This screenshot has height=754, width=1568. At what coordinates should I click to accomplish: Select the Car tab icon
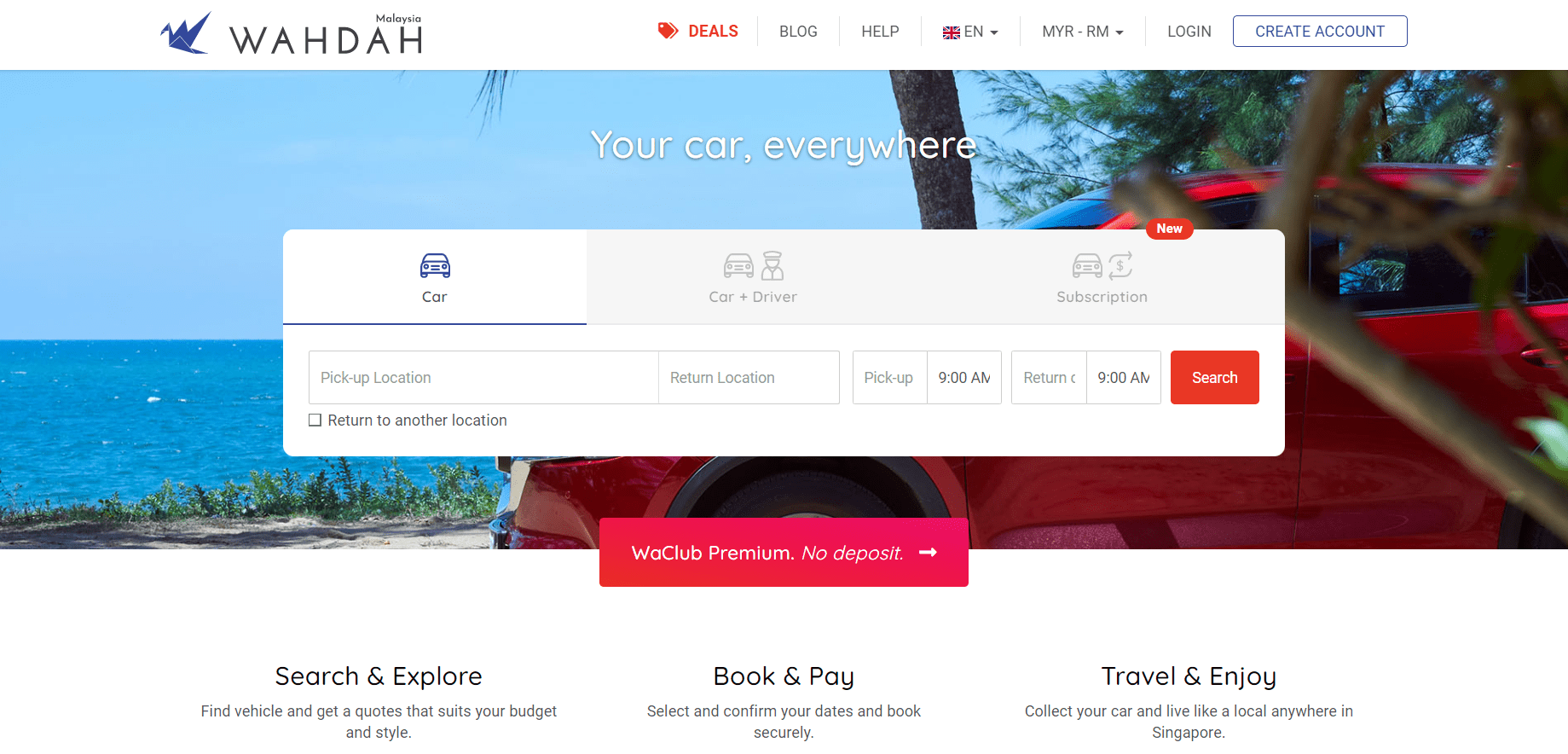pos(435,265)
